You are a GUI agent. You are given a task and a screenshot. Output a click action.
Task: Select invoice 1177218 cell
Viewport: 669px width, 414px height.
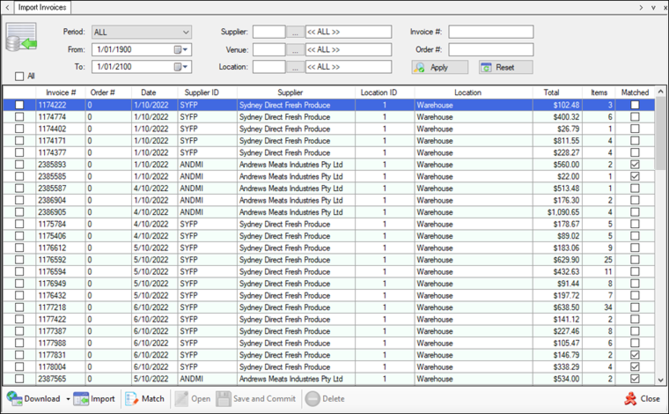[61, 307]
